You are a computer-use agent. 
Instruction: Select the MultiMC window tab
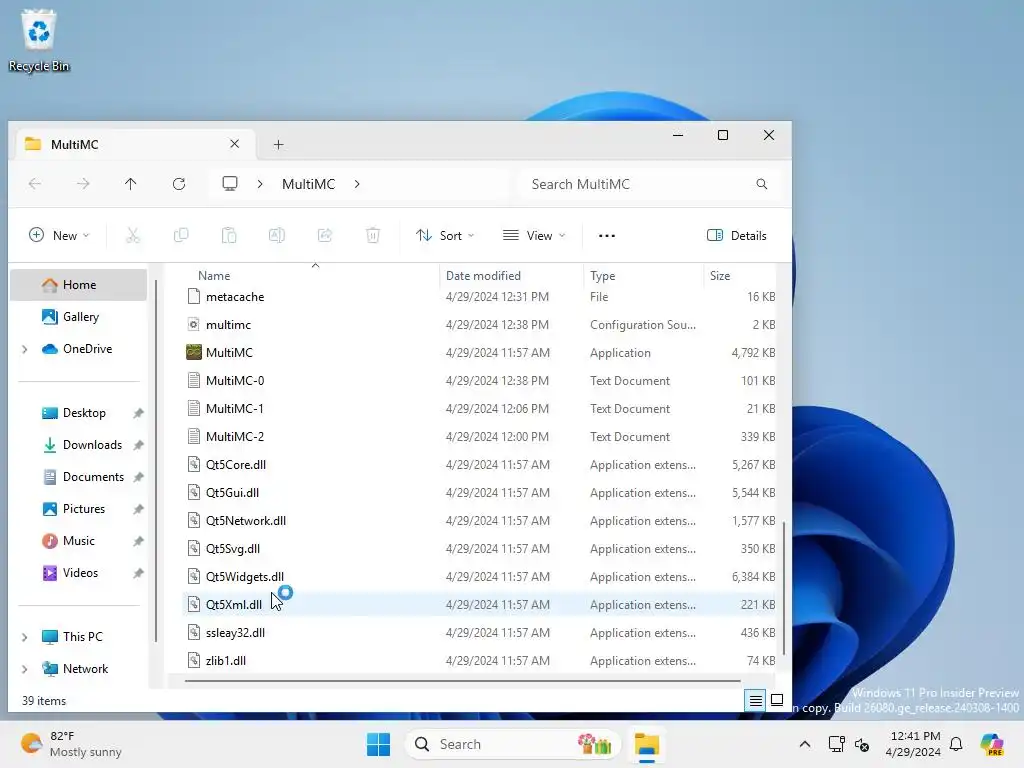coord(133,144)
